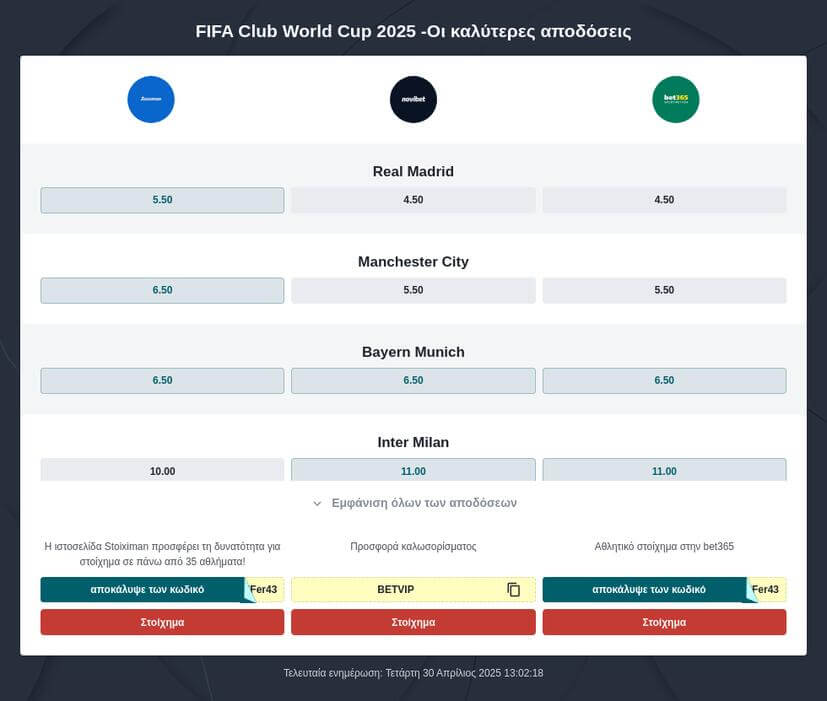Reveal the Stoiximan bonus code
The width and height of the screenshot is (827, 701).
coord(147,590)
